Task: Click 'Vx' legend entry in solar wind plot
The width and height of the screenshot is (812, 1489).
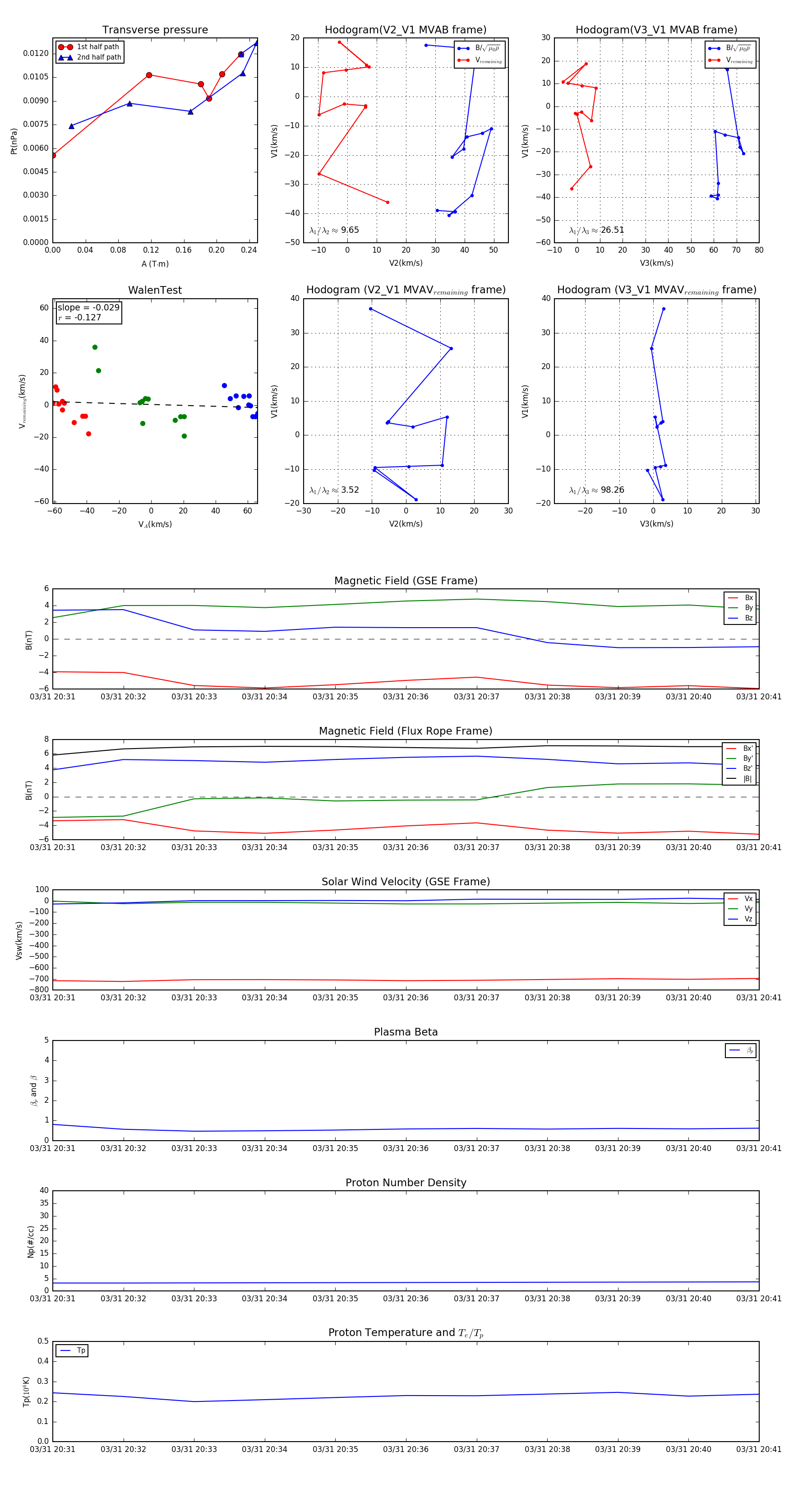Action: click(x=740, y=898)
